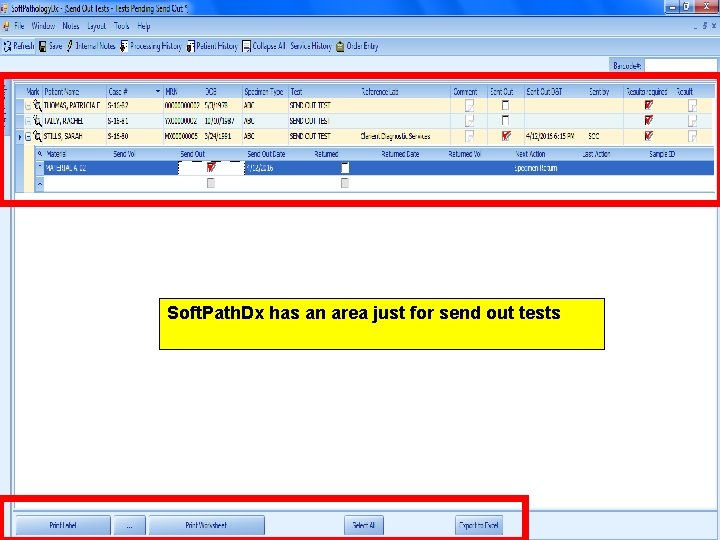Click the expander on the highlighted material row

tap(39, 168)
